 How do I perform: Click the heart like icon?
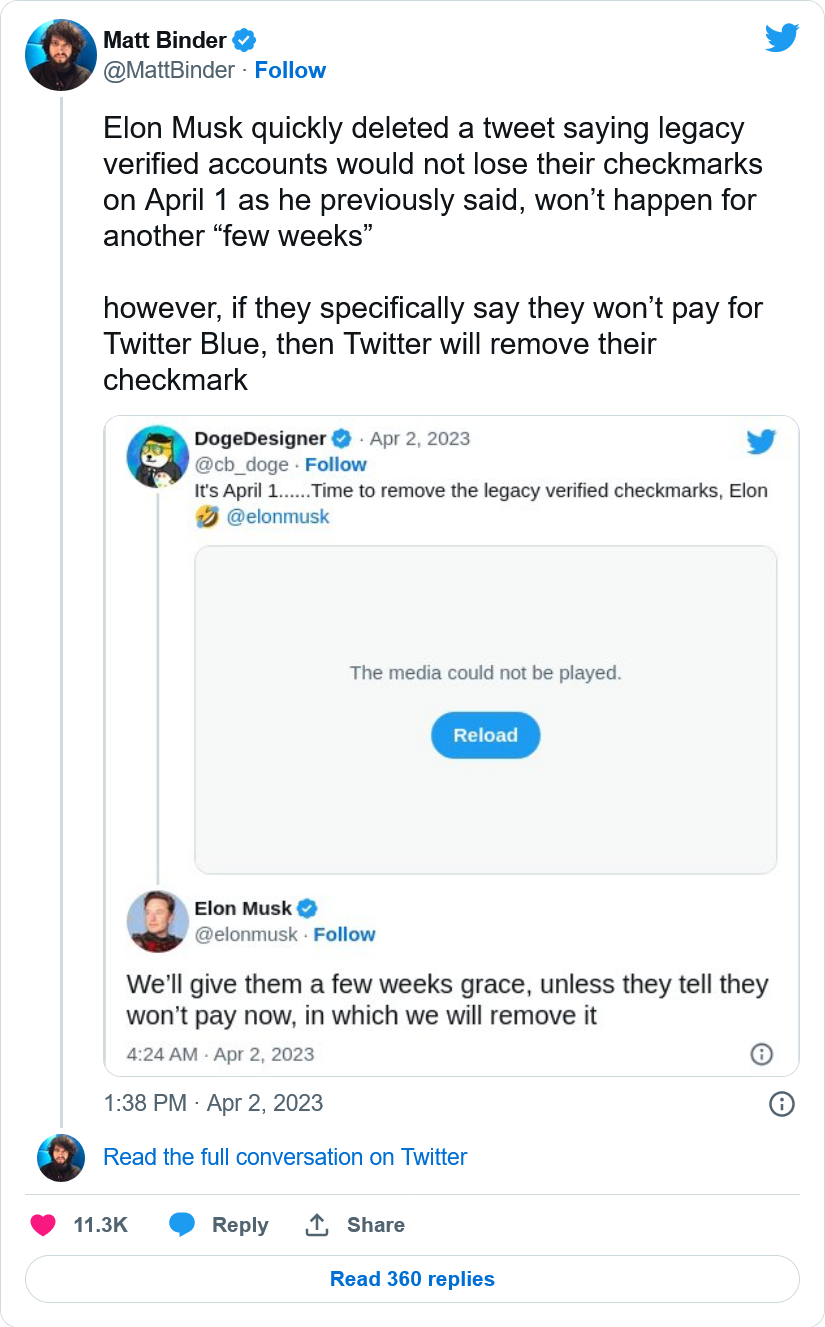[x=44, y=1225]
